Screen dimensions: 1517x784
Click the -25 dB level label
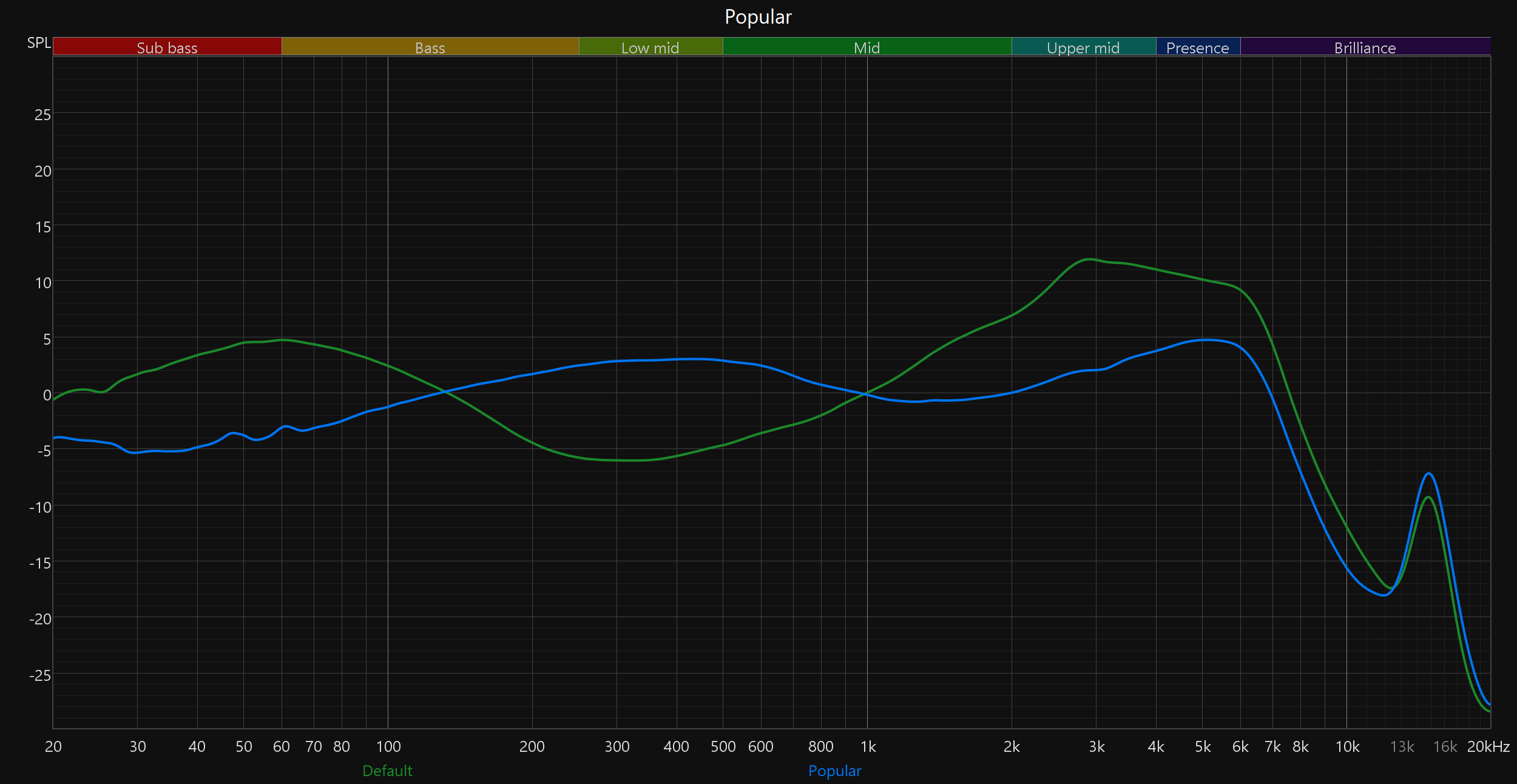point(40,675)
